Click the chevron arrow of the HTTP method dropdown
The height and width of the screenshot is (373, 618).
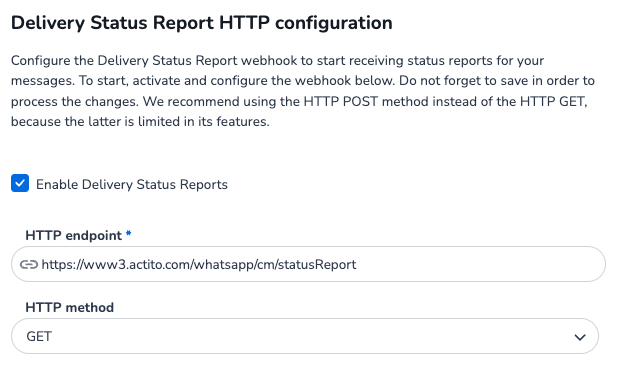tap(579, 337)
